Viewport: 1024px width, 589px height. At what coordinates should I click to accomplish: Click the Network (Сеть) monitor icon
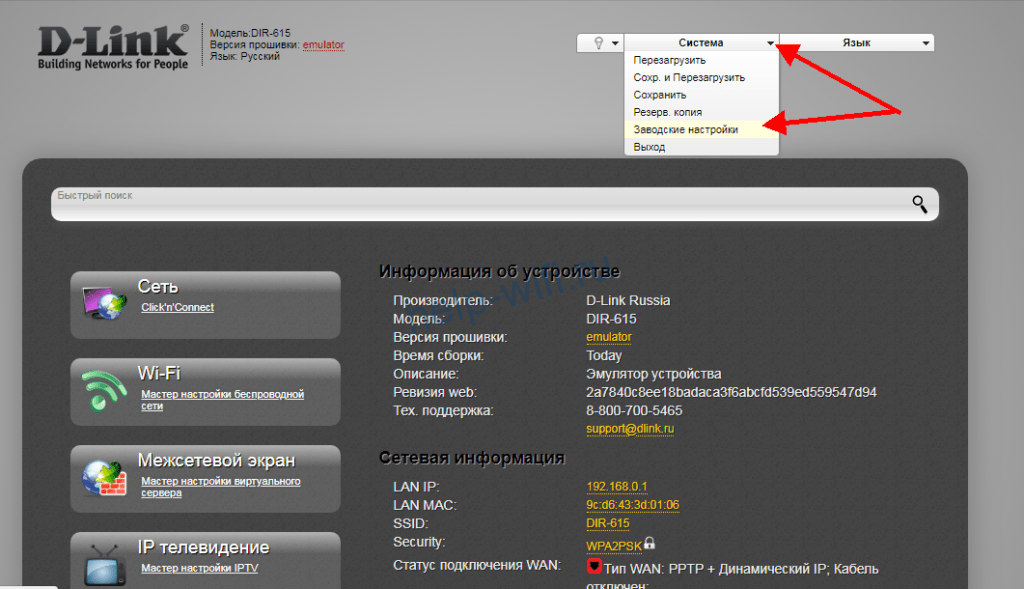click(105, 303)
